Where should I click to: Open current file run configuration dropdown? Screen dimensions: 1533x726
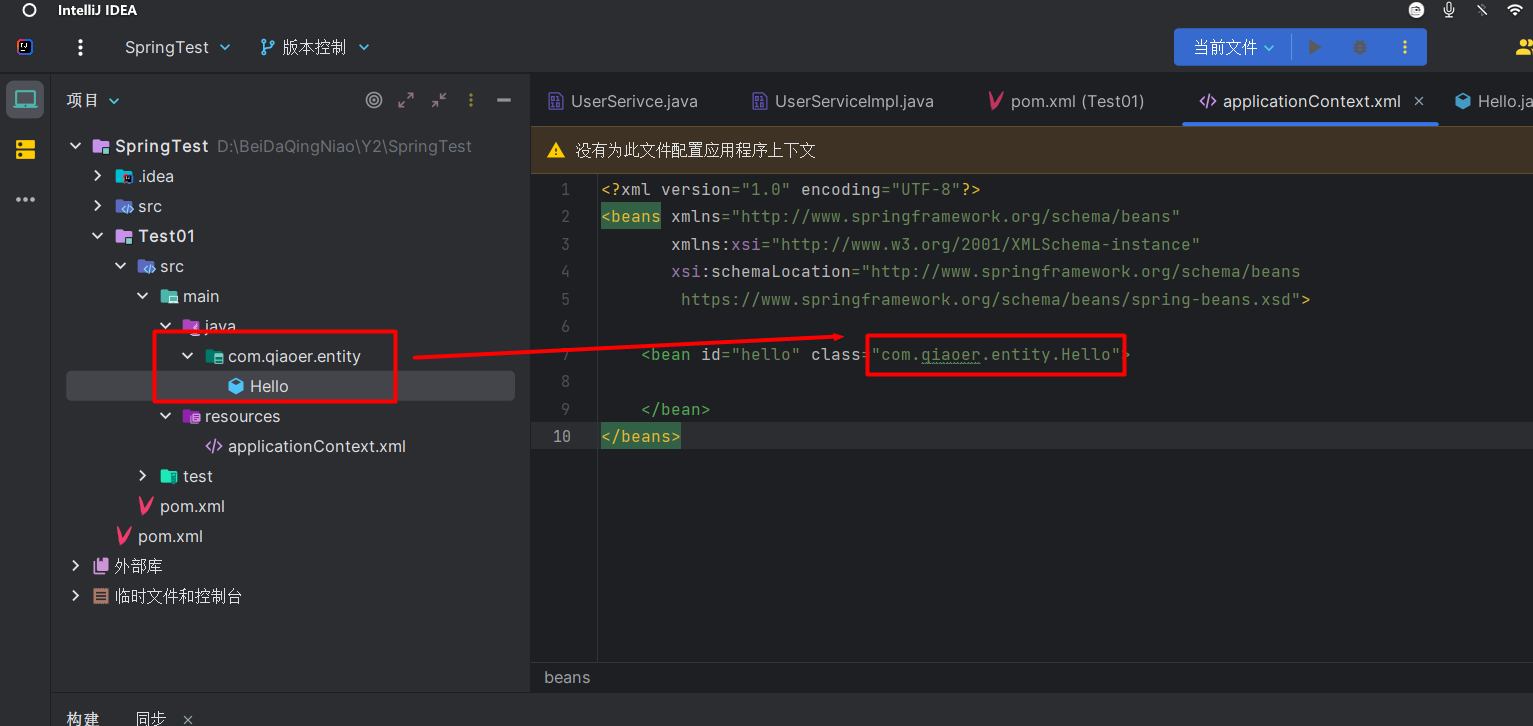1233,47
